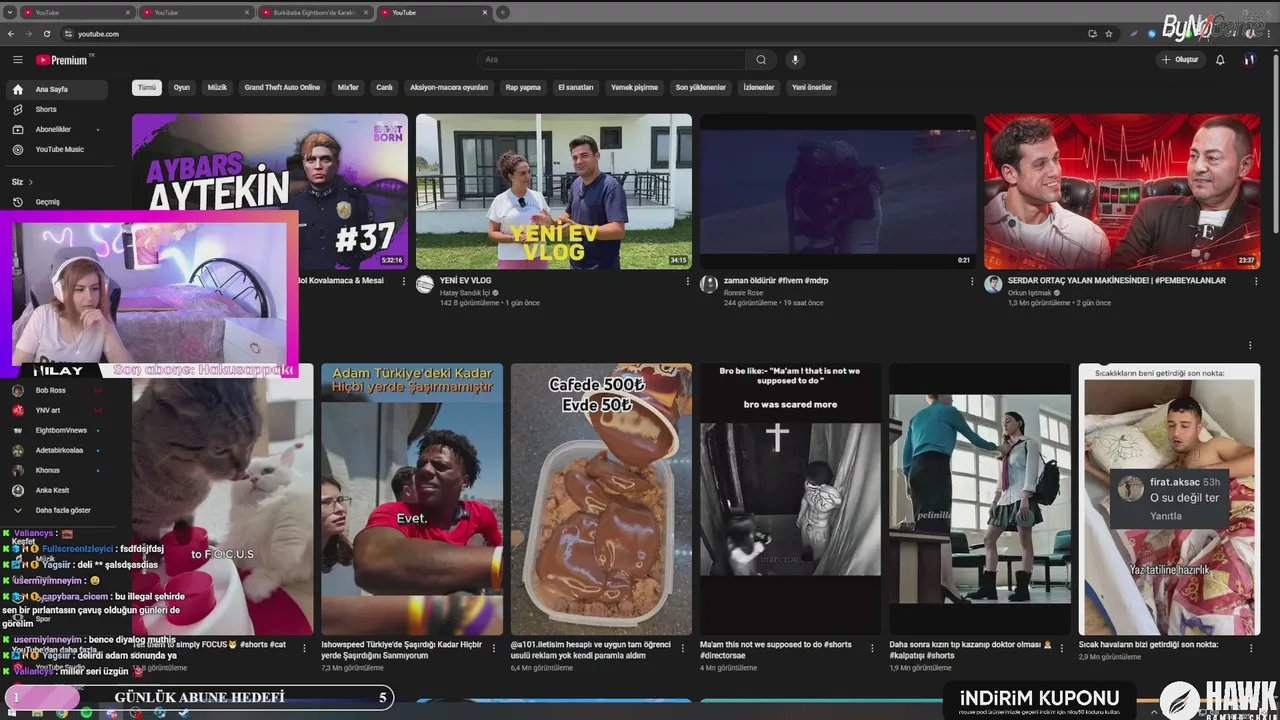Play Cafede 500₺ Evde 50₺ short
The height and width of the screenshot is (720, 1280).
click(601, 499)
